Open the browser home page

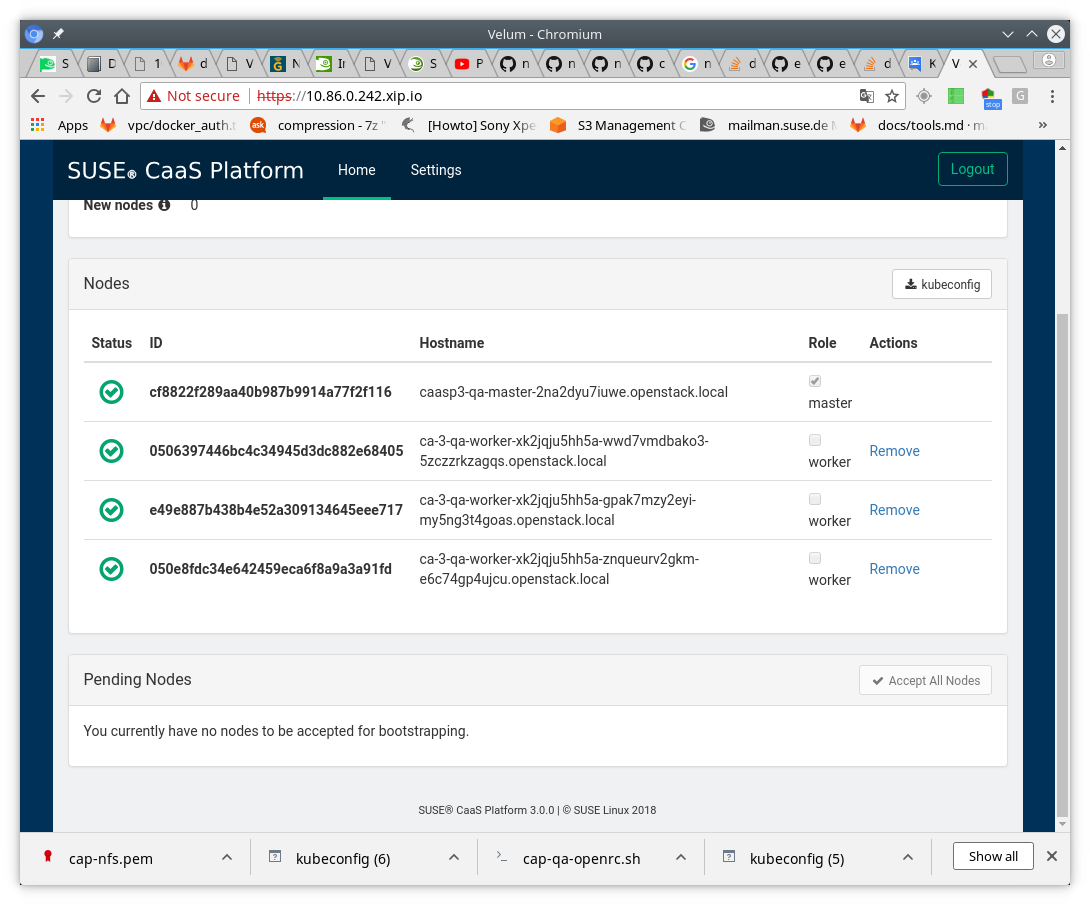click(122, 96)
